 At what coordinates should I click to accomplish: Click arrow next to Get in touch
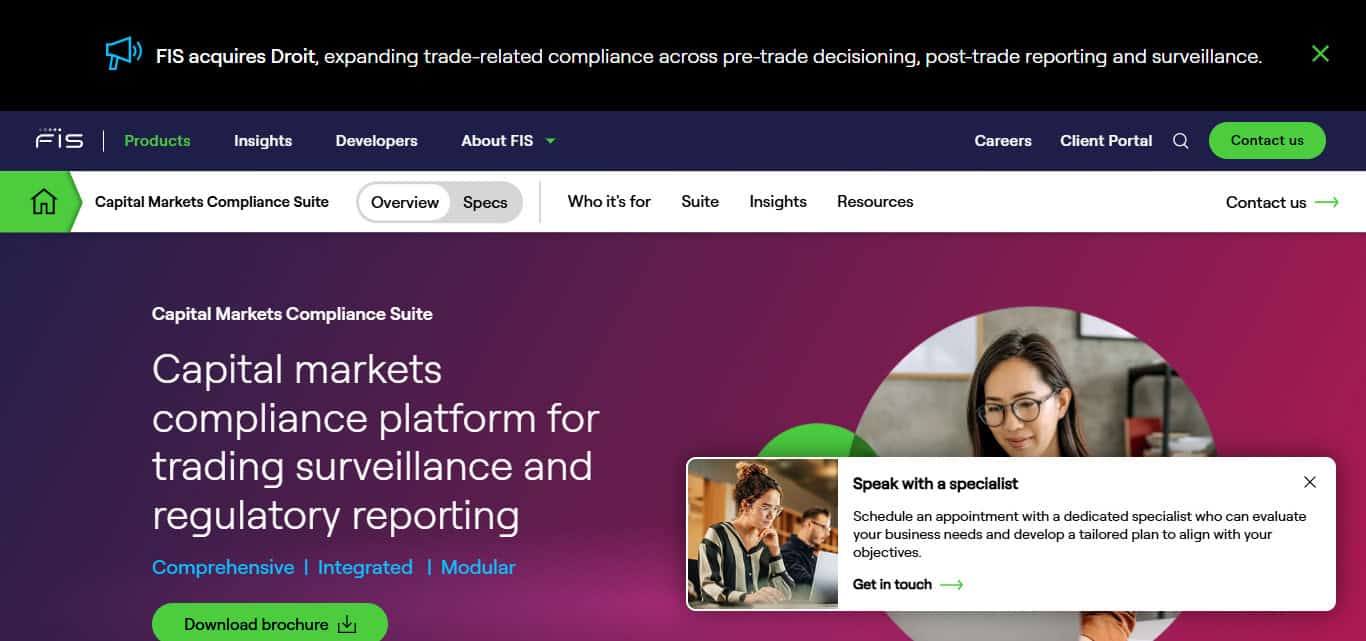(x=952, y=584)
